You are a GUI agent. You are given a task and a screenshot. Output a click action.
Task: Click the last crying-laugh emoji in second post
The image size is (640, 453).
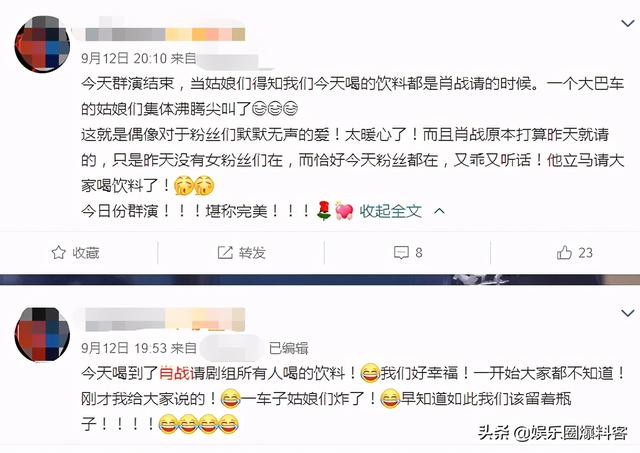click(x=229, y=424)
